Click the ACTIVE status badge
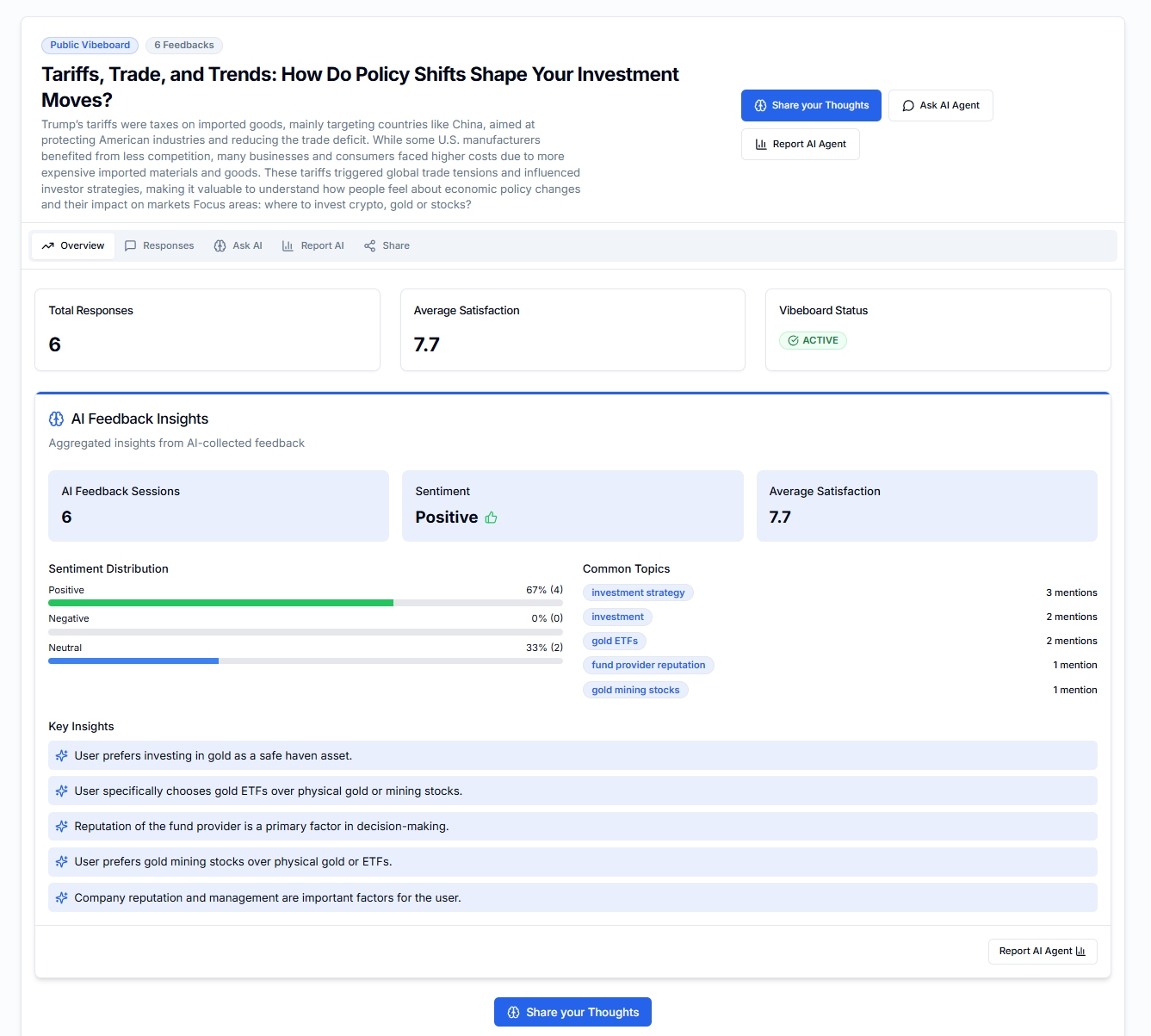The width and height of the screenshot is (1151, 1036). pyautogui.click(x=814, y=341)
